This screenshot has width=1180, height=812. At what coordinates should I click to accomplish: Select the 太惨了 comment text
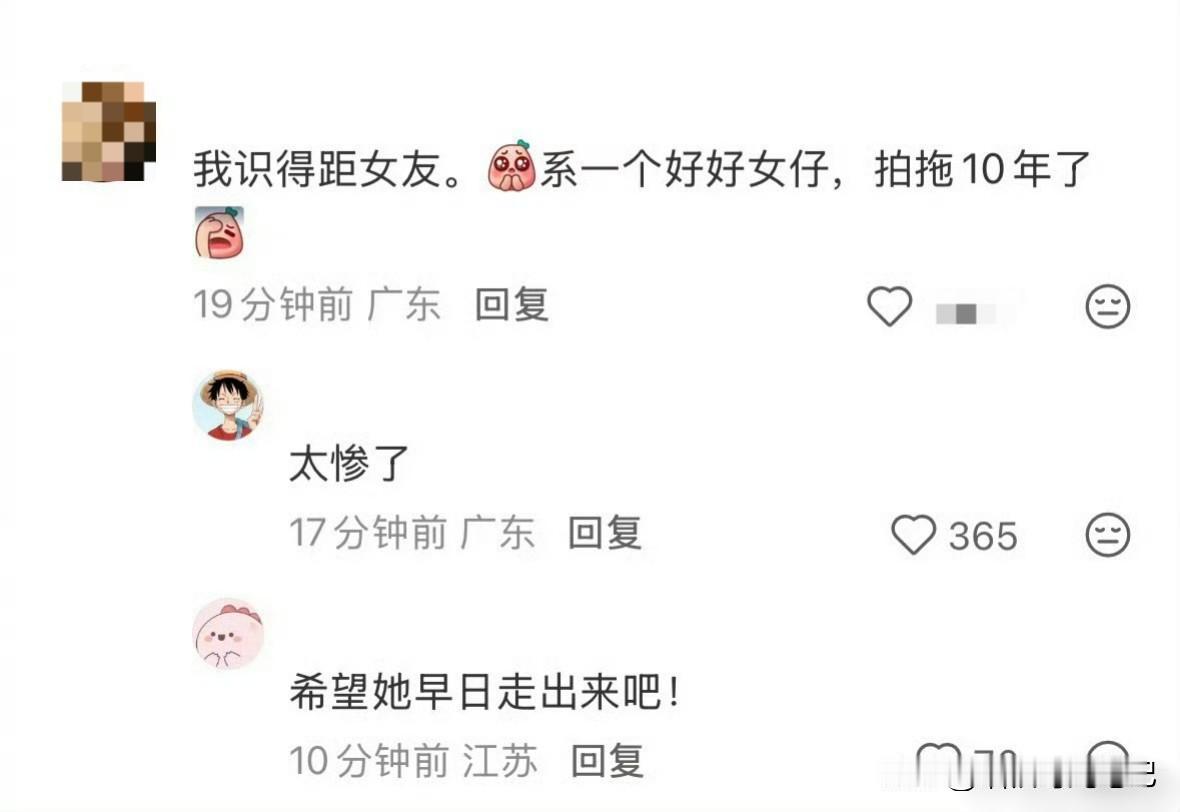(x=349, y=463)
